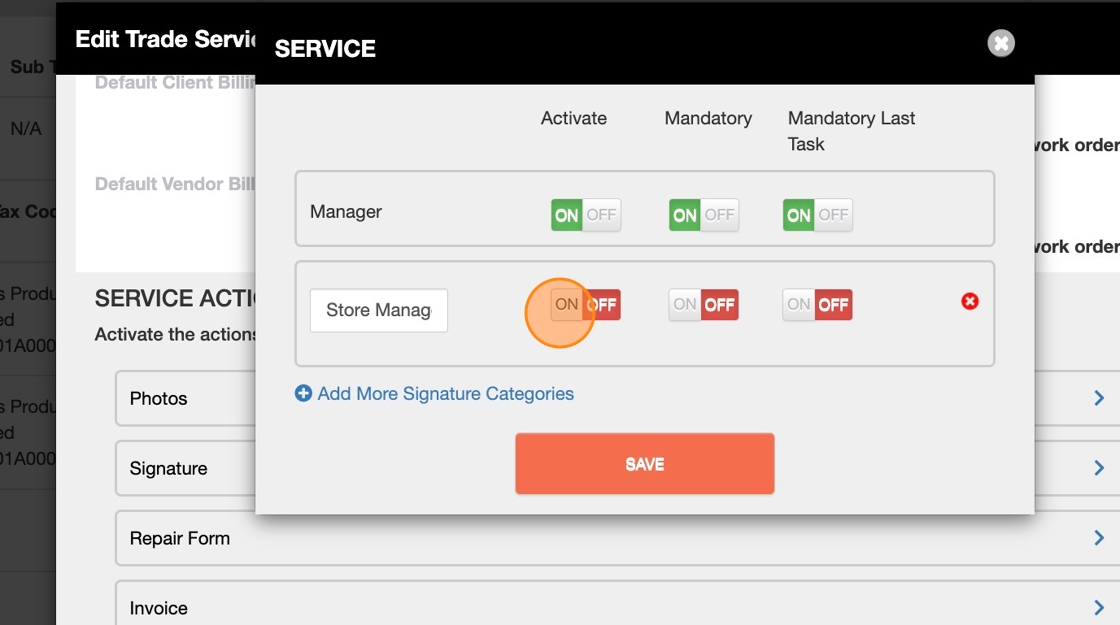Edit the Store Manager name field

point(378,311)
